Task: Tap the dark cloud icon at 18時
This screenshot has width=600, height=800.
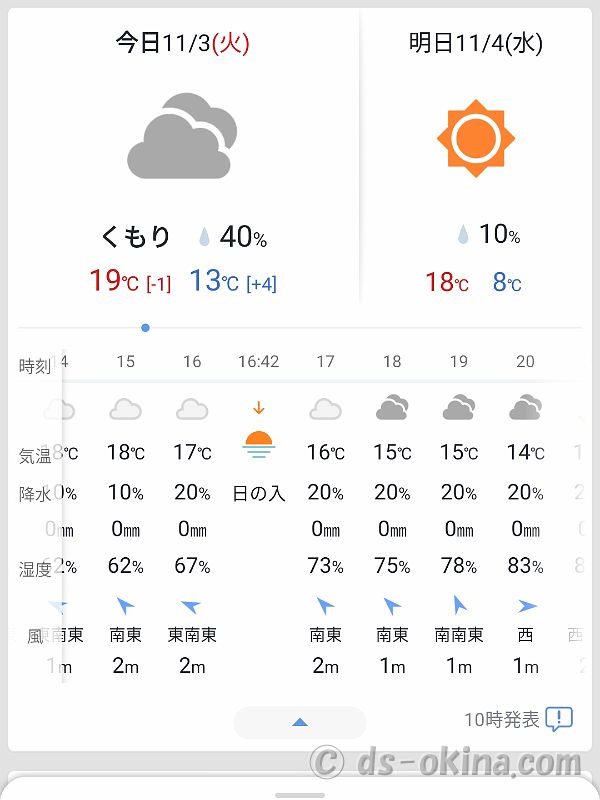Action: click(392, 407)
